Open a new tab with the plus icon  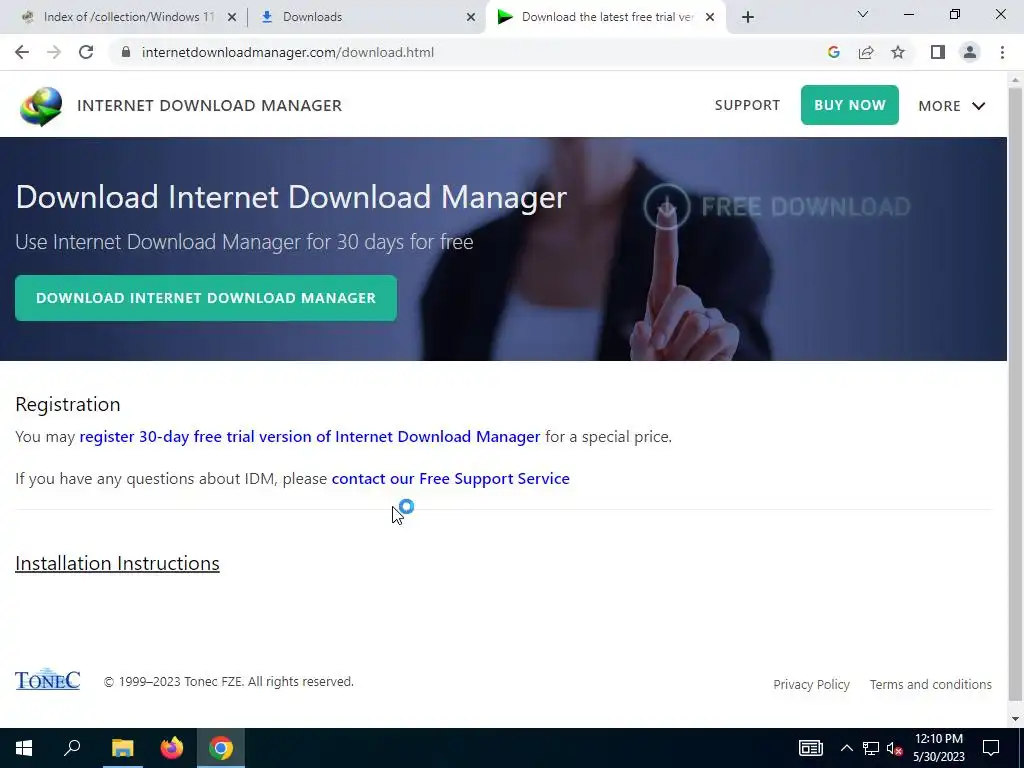(x=748, y=17)
